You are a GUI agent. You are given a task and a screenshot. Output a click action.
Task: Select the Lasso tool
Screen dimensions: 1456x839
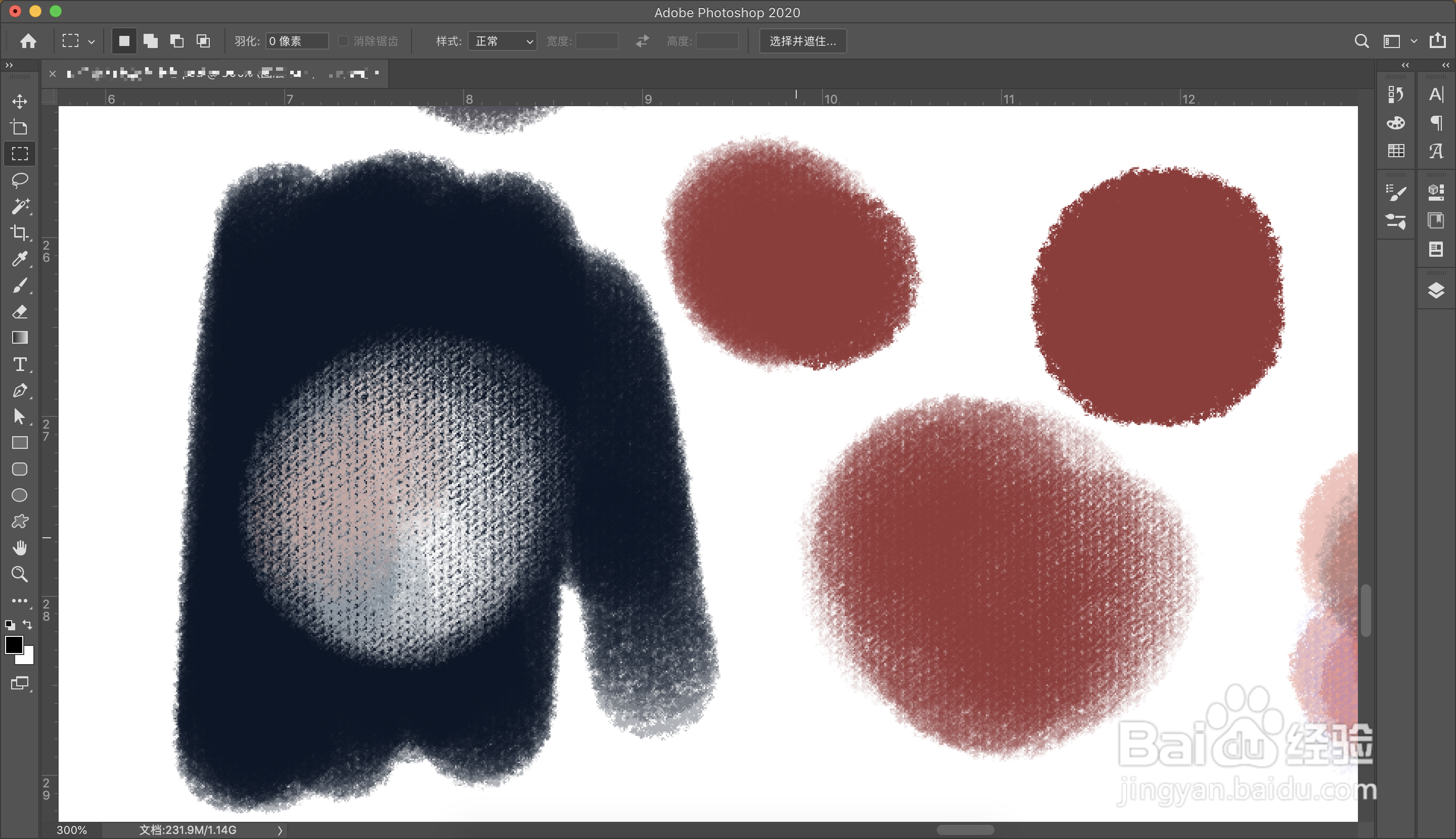coord(20,180)
